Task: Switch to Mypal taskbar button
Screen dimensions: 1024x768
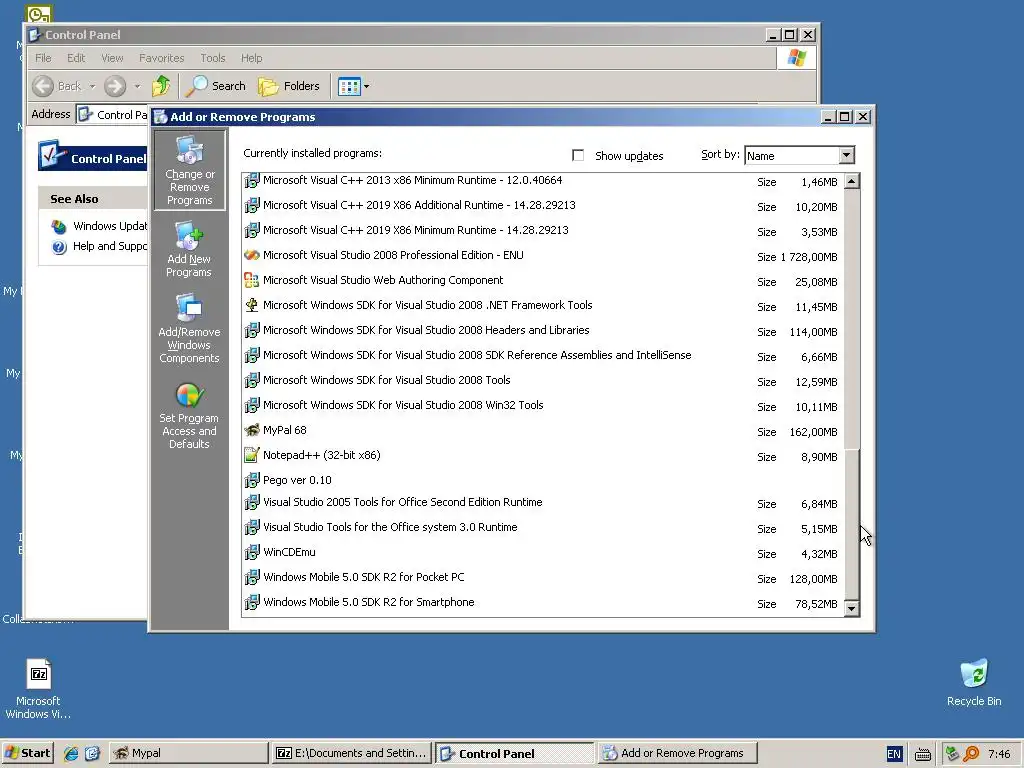Action: tap(189, 753)
